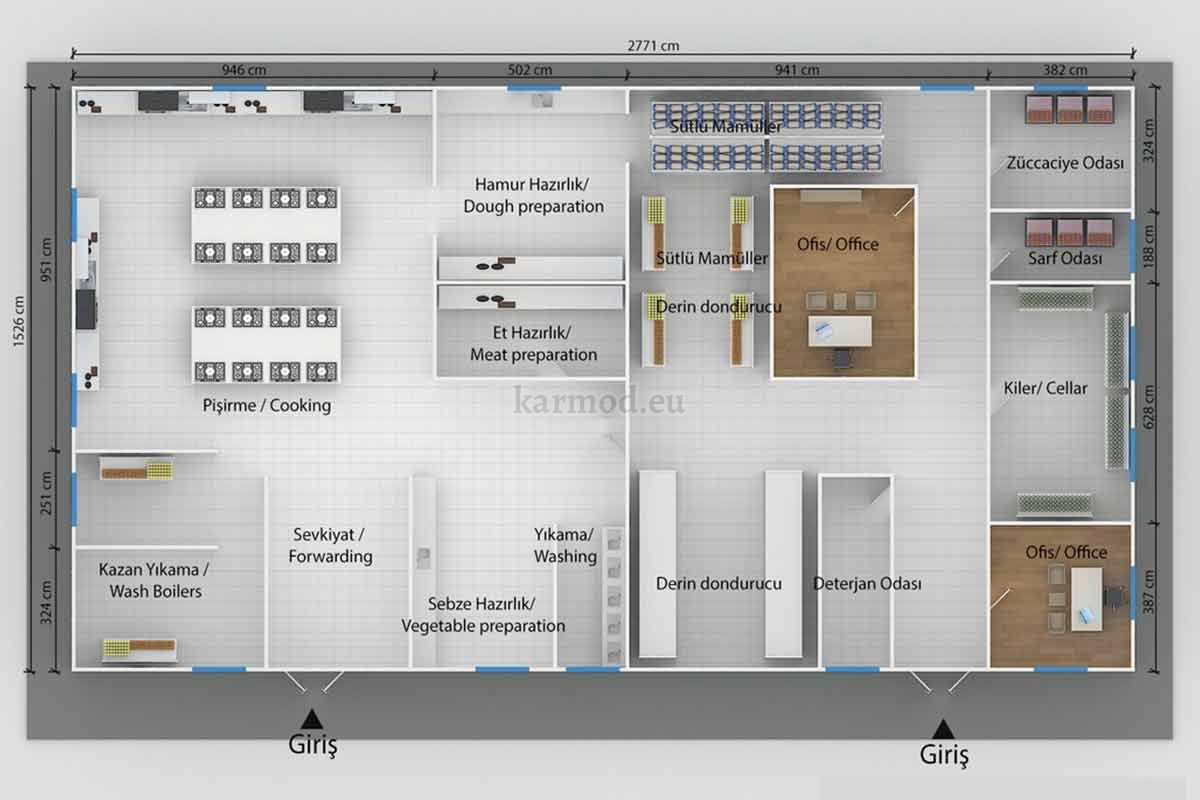Click the Sevkiyat / Forwarding label
The height and width of the screenshot is (800, 1200).
pos(330,546)
